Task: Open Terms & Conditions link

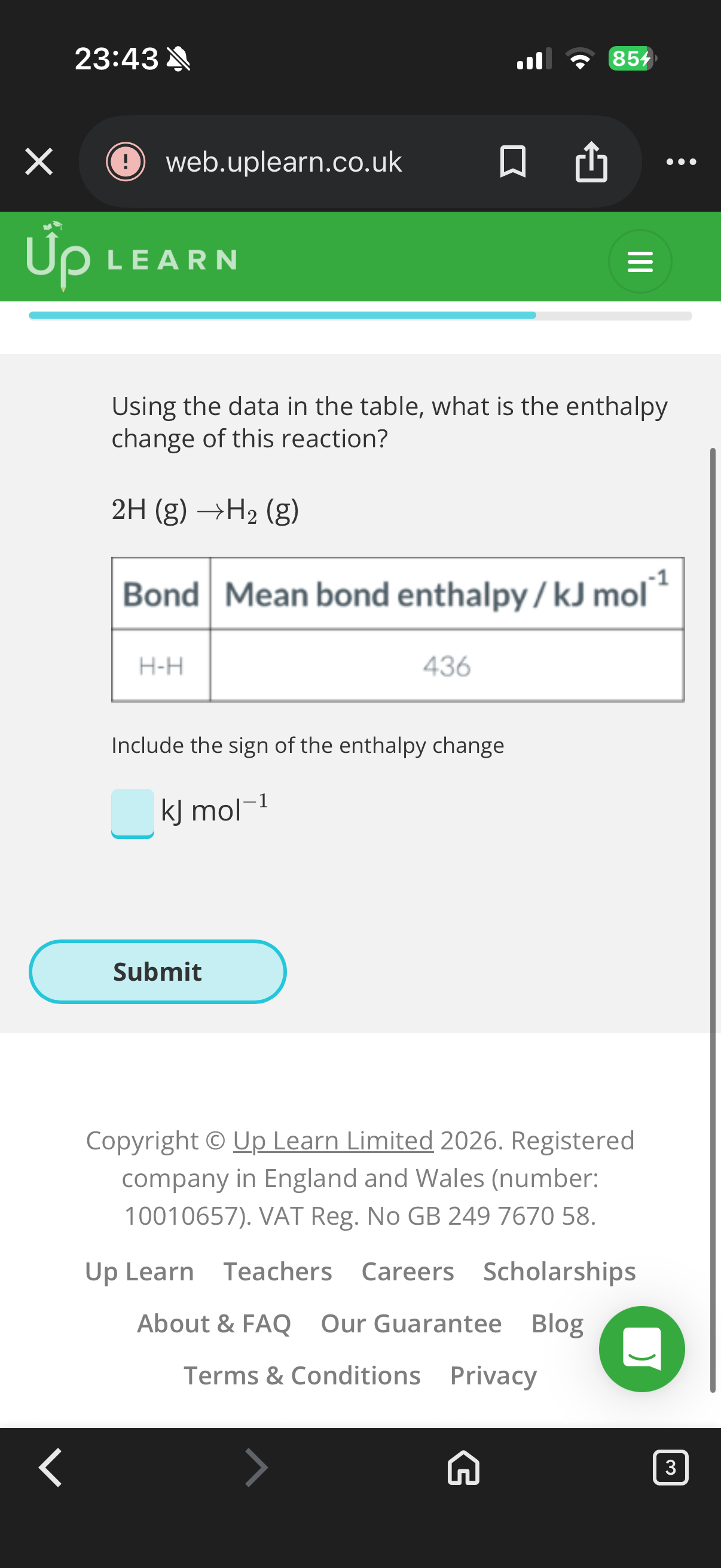Action: point(303,1375)
